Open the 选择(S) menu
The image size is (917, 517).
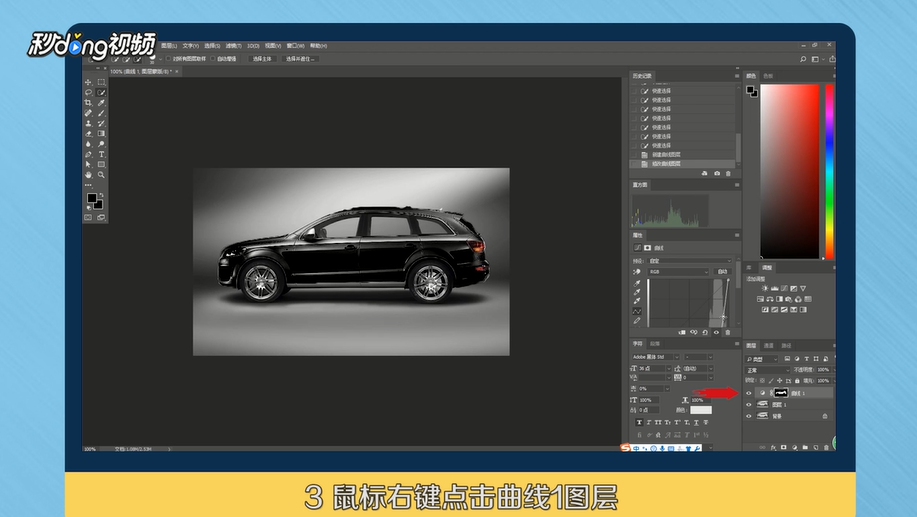click(x=212, y=46)
